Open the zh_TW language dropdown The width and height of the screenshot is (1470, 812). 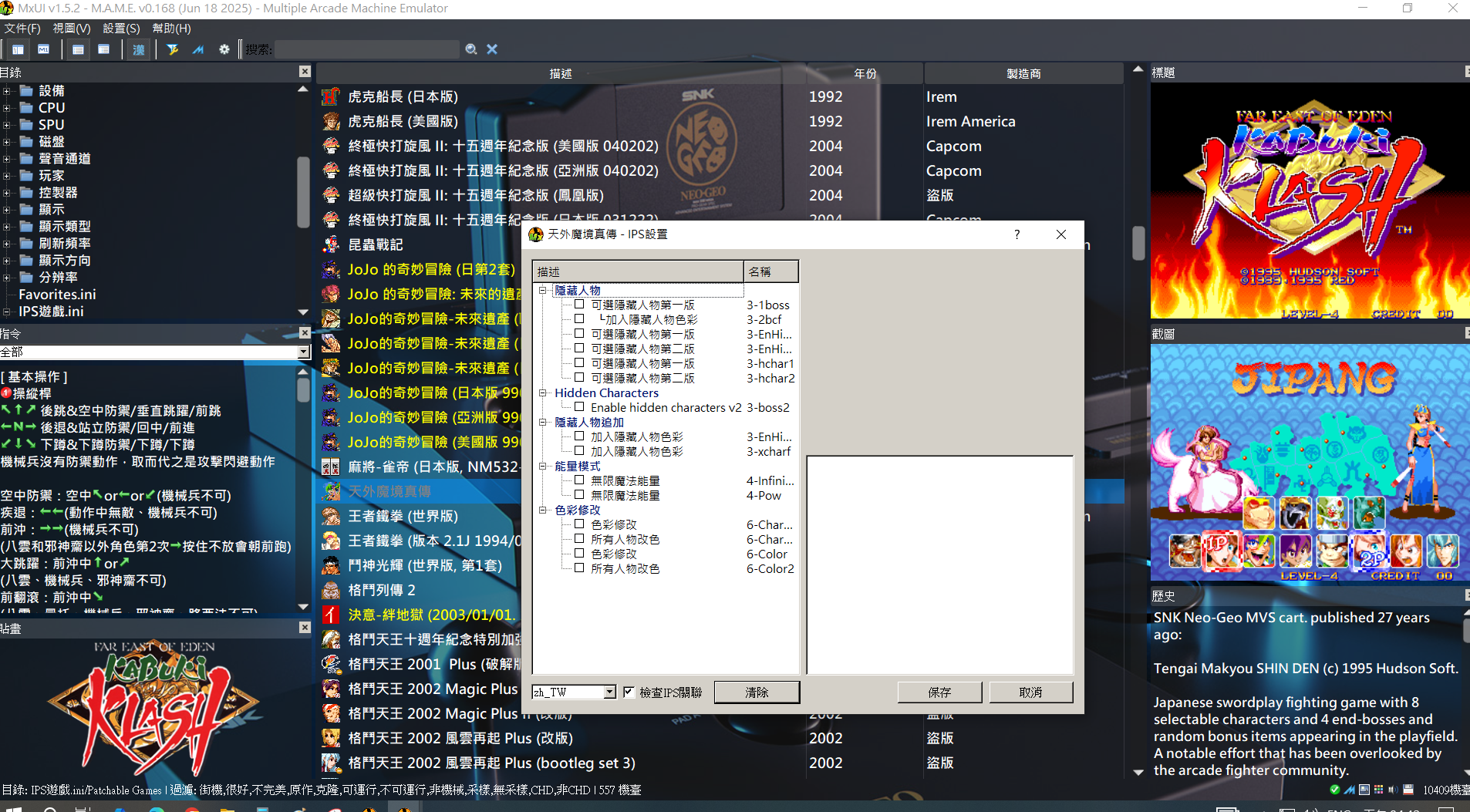[609, 692]
